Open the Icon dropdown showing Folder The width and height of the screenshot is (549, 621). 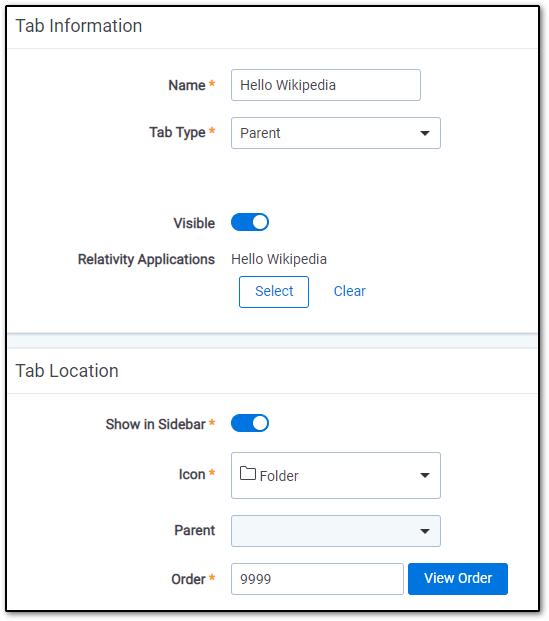click(336, 475)
